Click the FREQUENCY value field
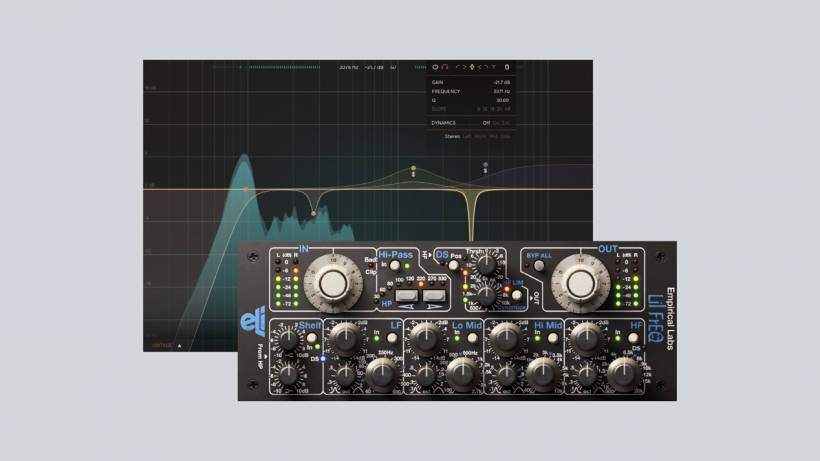 pyautogui.click(x=502, y=91)
